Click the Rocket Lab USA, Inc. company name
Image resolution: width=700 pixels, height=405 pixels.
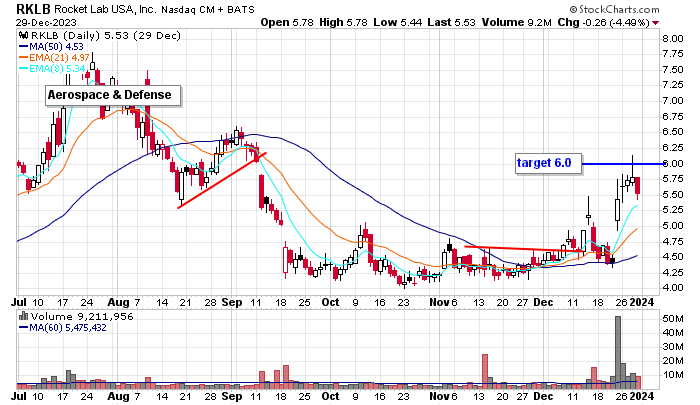coord(105,9)
